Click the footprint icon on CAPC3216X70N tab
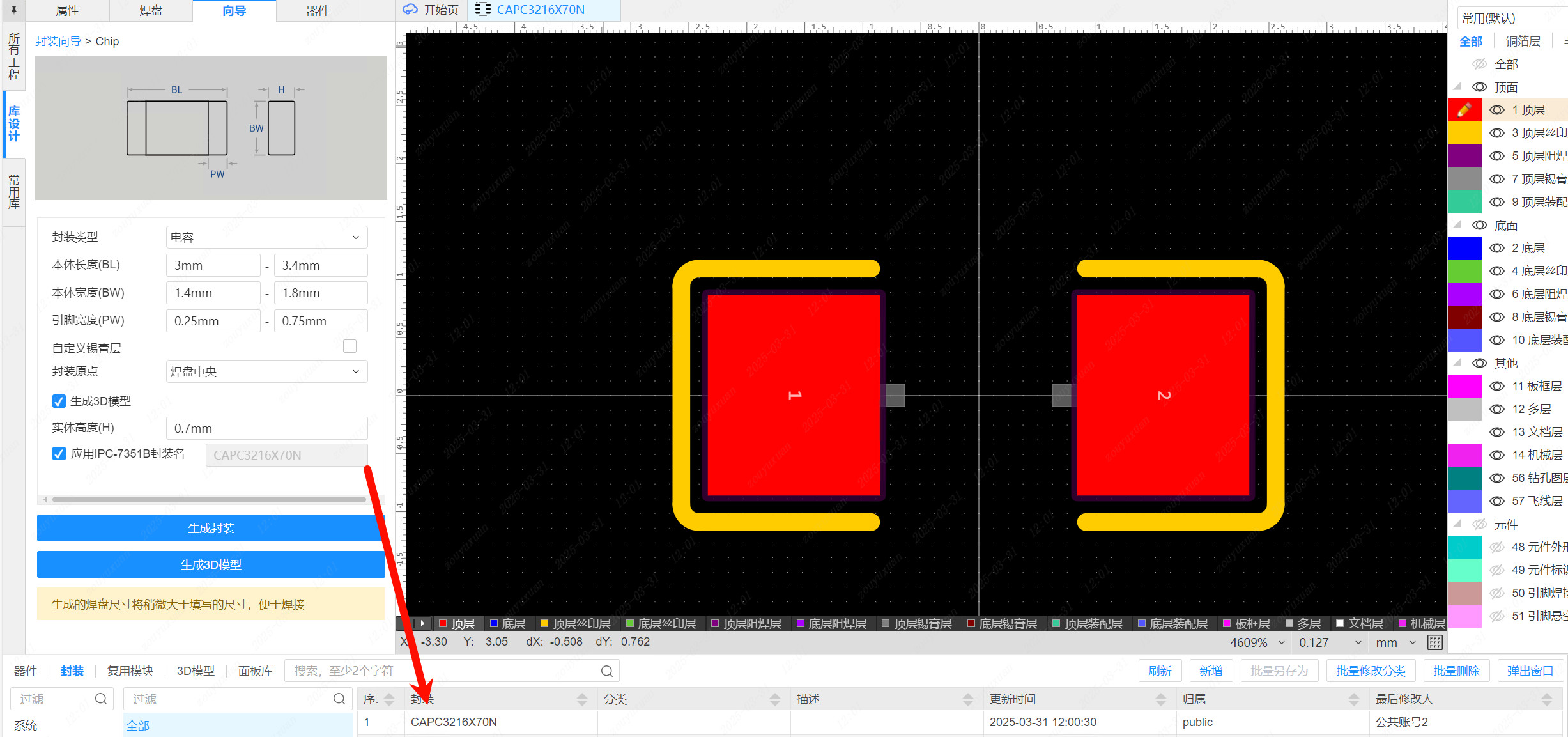This screenshot has width=1568, height=737. (483, 10)
